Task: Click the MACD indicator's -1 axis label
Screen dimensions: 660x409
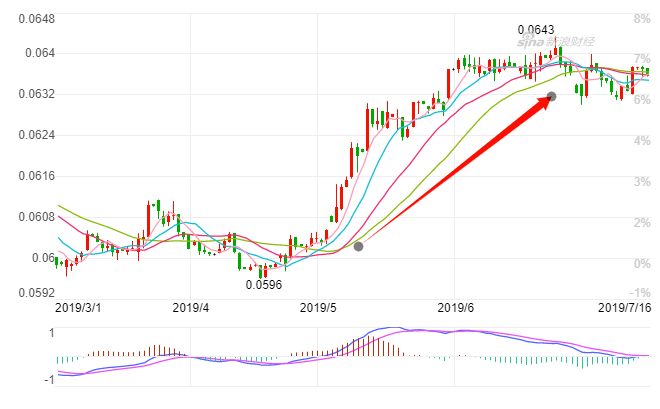Action: click(49, 380)
